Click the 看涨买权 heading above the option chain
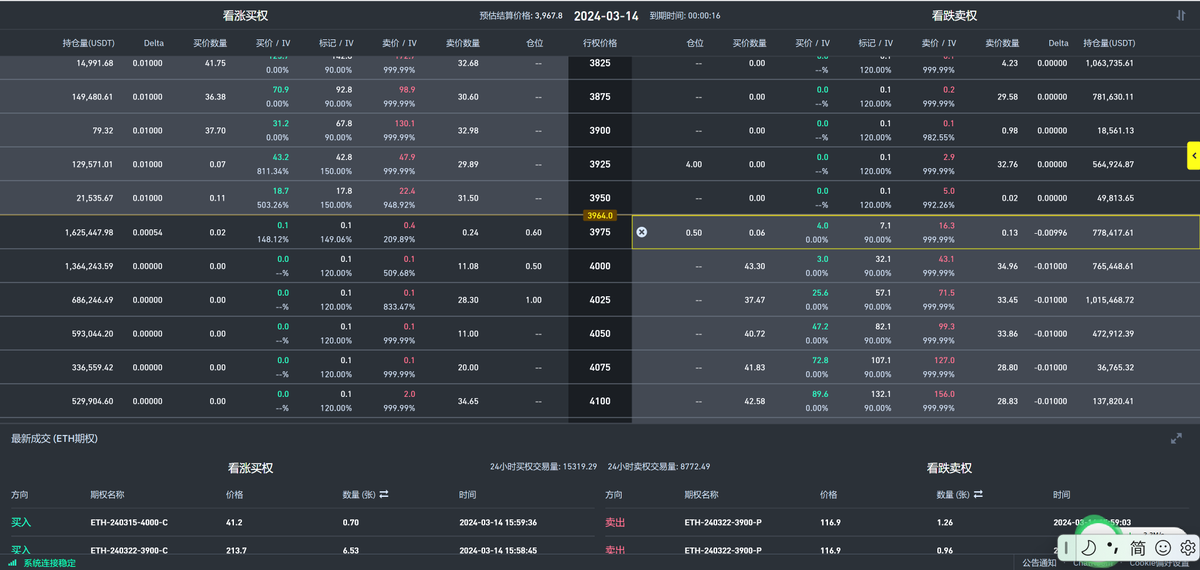The width and height of the screenshot is (1200, 570). 245,16
